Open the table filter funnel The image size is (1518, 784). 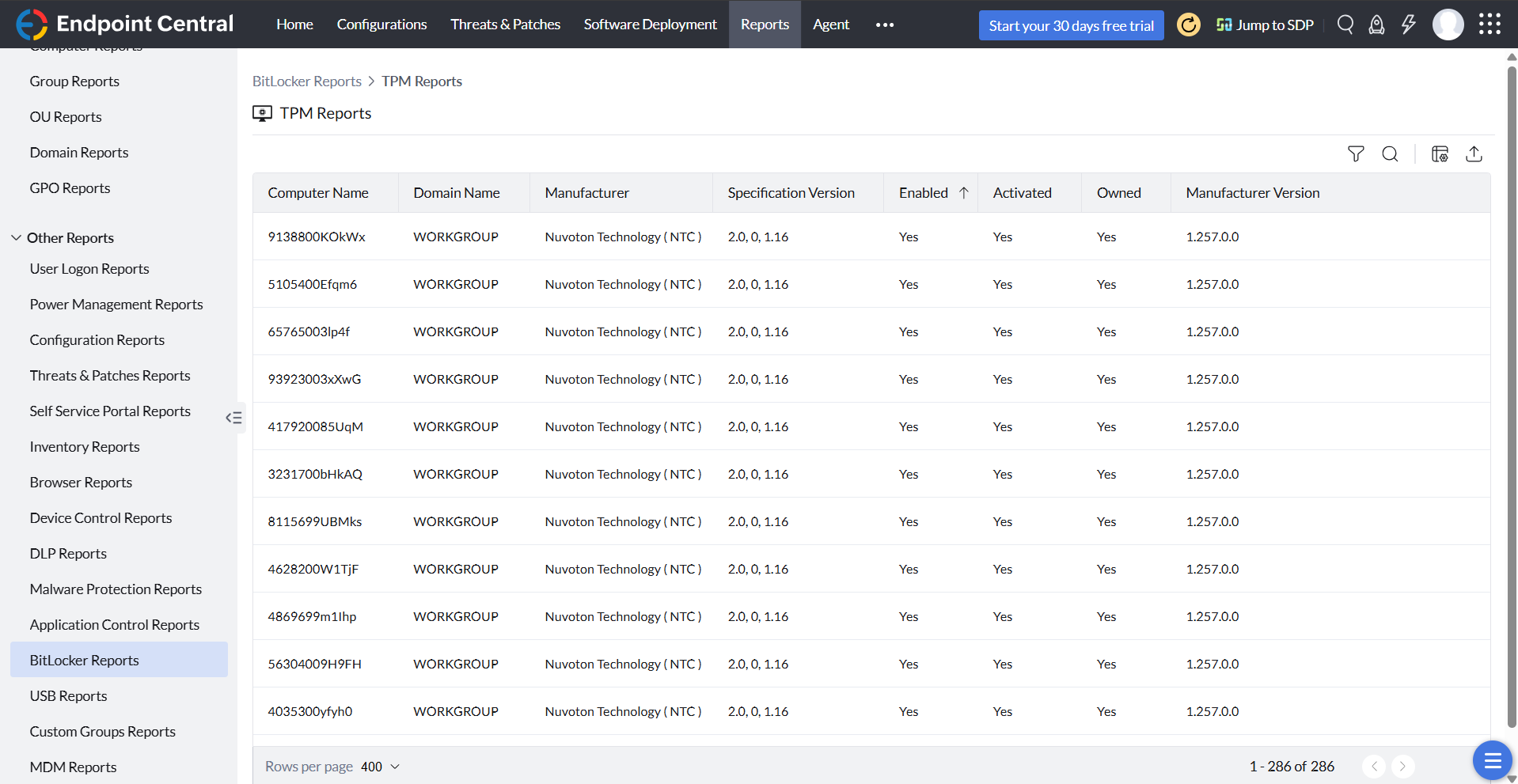tap(1356, 154)
